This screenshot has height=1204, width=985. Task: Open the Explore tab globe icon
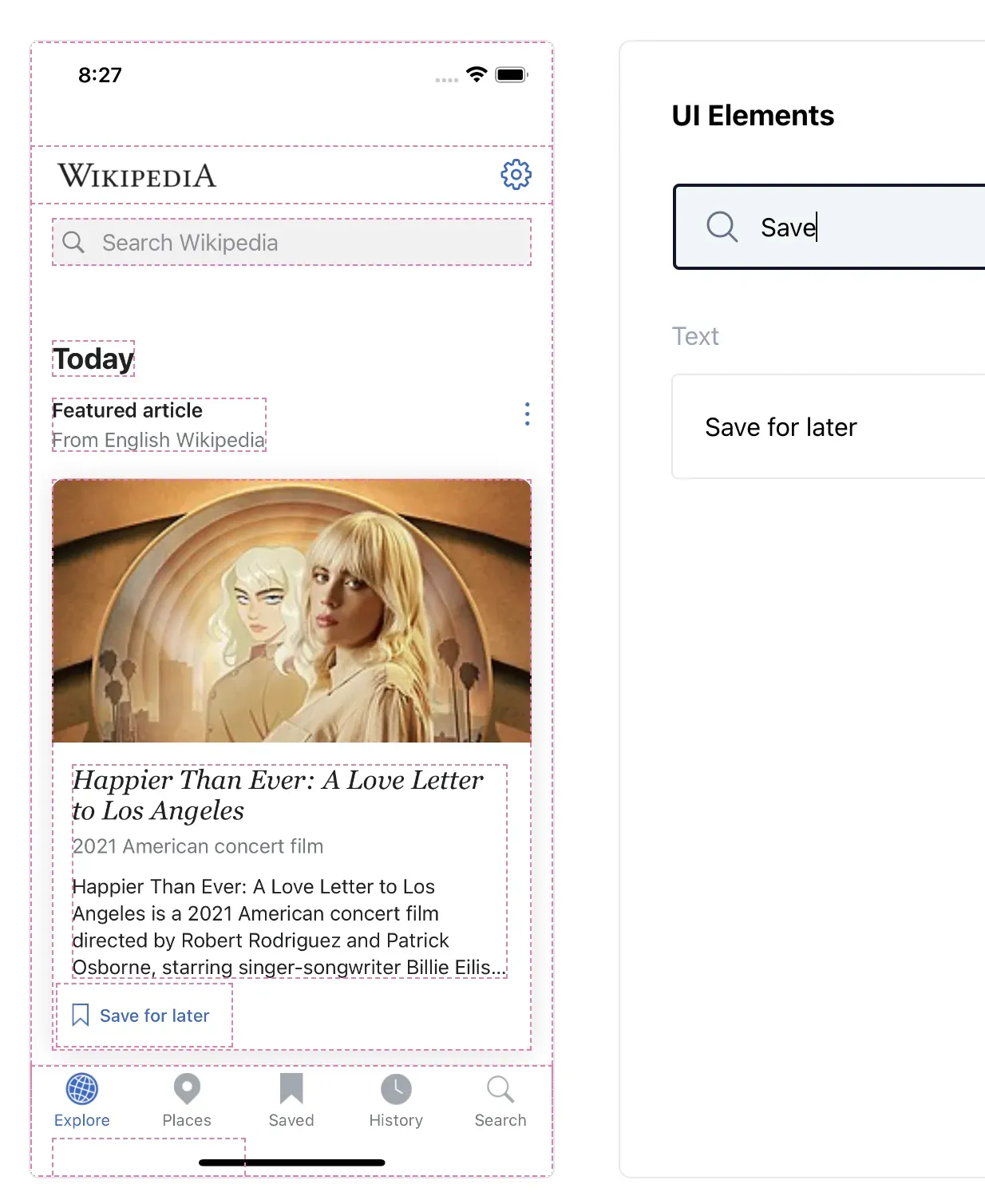(81, 1089)
